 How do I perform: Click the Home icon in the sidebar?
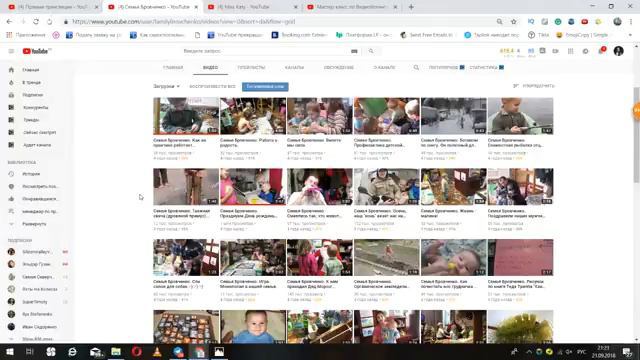pyautogui.click(x=11, y=70)
